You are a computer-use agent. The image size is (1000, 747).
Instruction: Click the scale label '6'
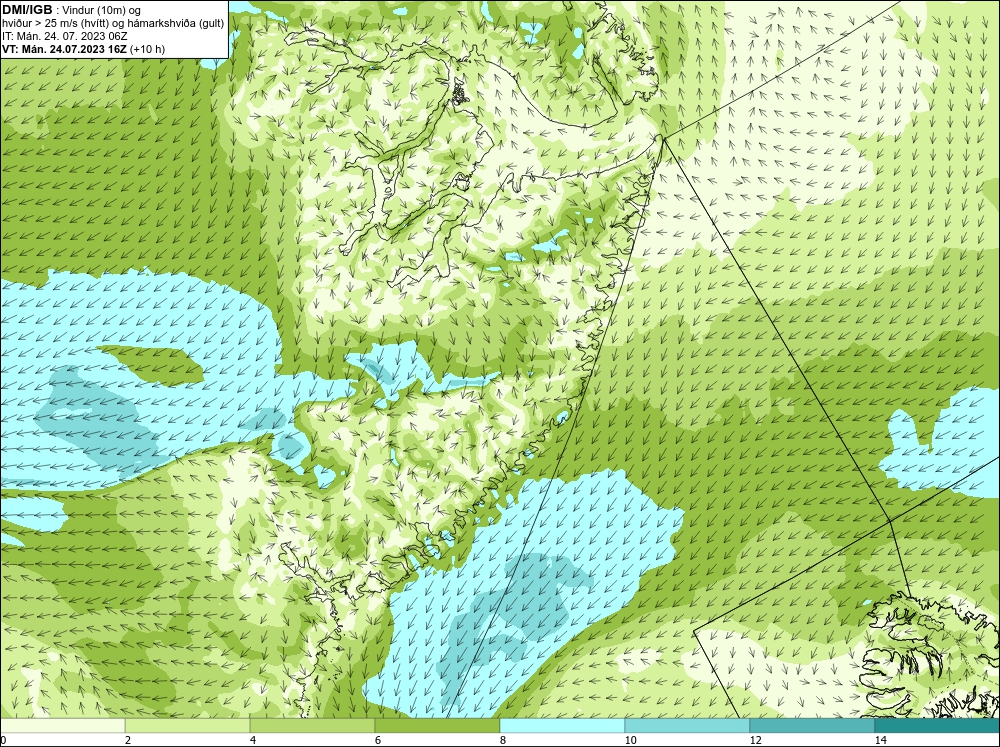[378, 740]
